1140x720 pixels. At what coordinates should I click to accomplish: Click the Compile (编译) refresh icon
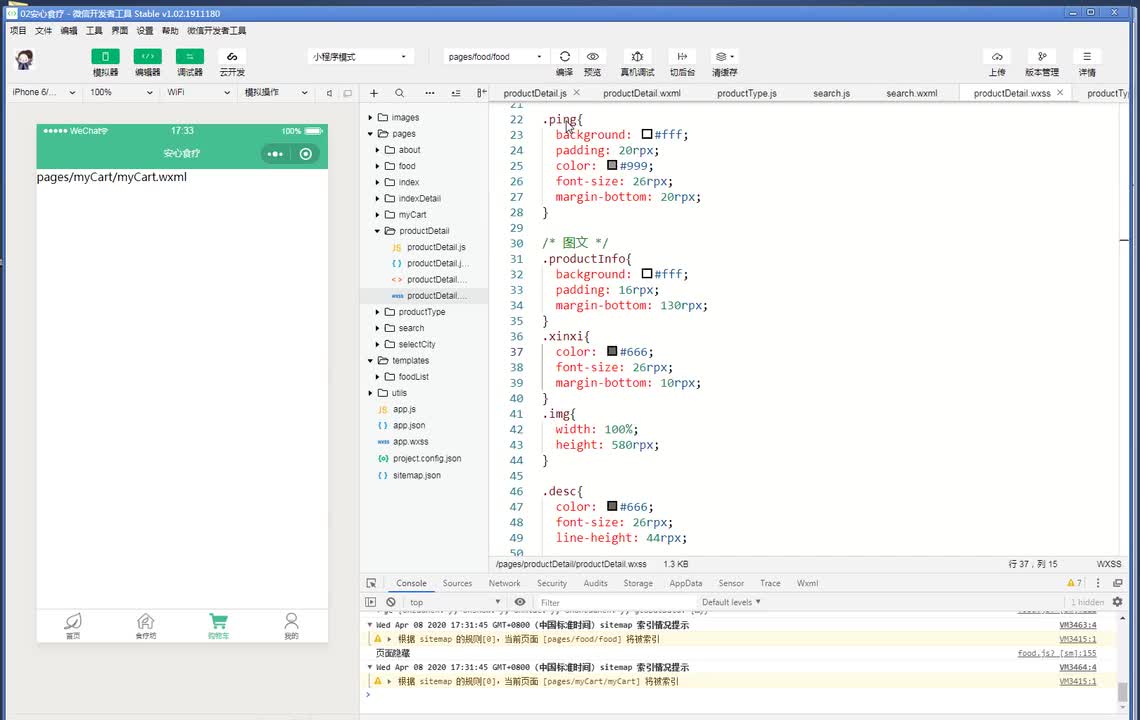coord(565,57)
